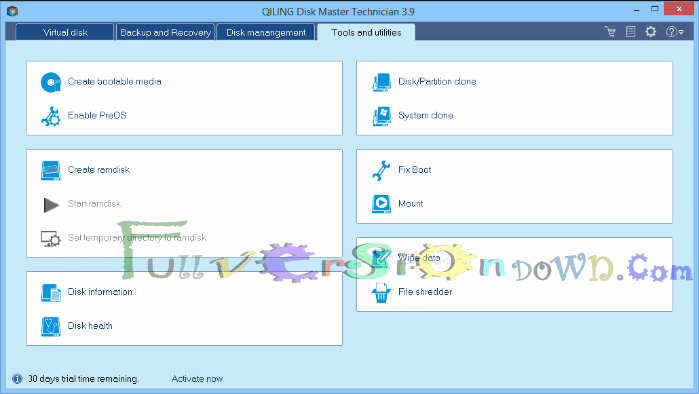Click the Create ramdisk icon
This screenshot has width=699, height=394.
51,170
